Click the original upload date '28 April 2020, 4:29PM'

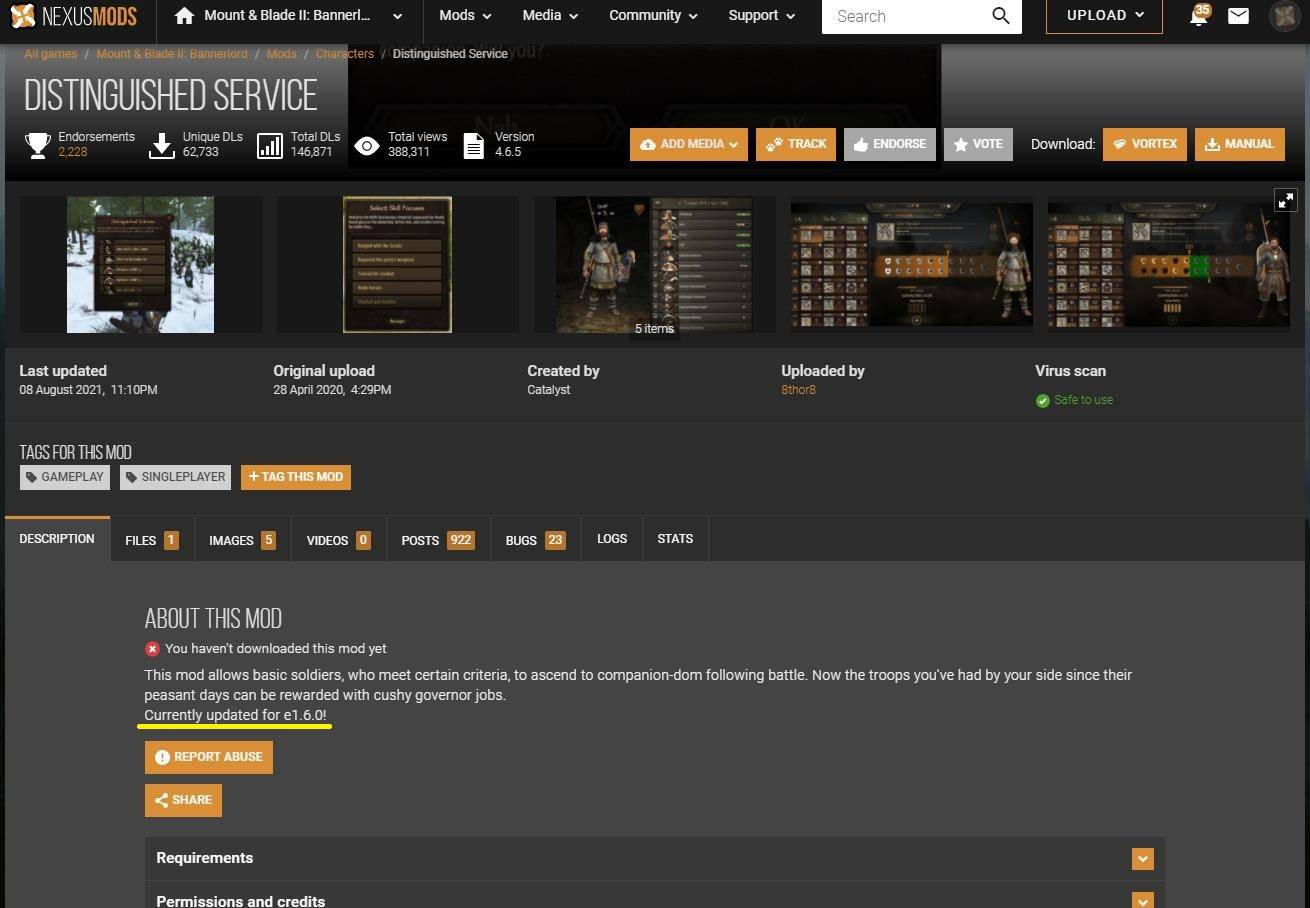click(332, 390)
